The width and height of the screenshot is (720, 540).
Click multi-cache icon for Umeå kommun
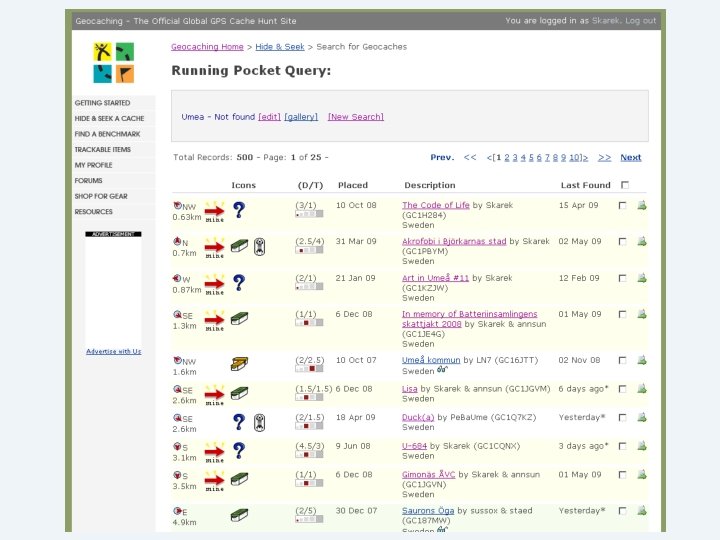click(239, 364)
